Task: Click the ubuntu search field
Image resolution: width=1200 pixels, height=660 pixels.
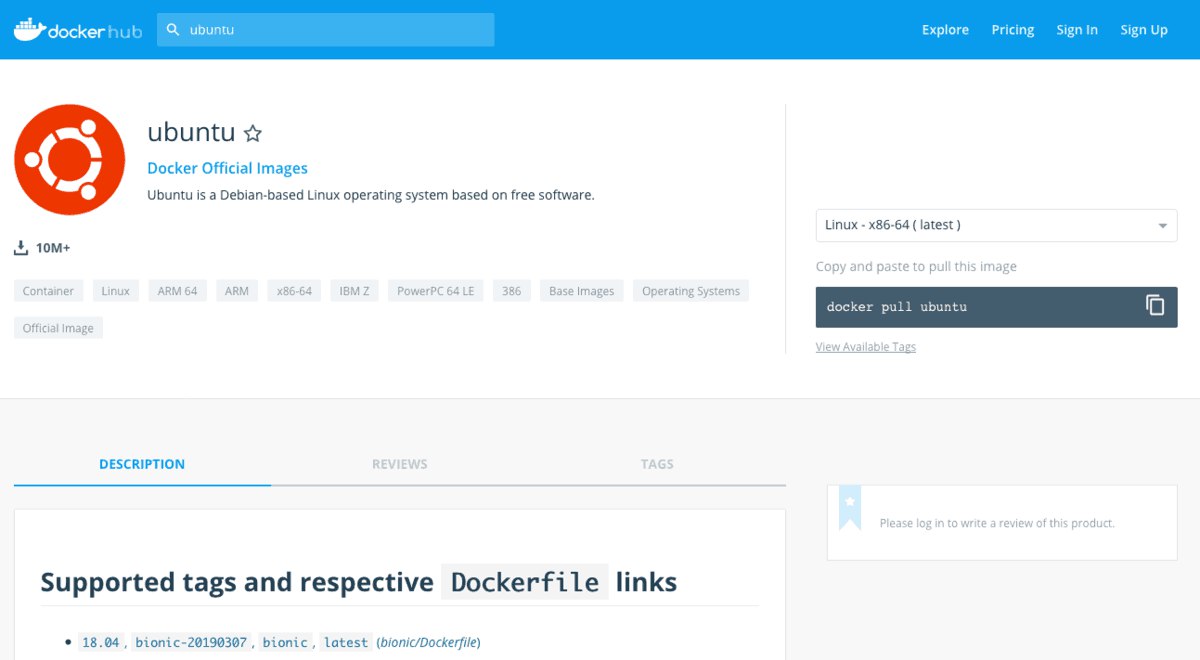Action: 326,30
